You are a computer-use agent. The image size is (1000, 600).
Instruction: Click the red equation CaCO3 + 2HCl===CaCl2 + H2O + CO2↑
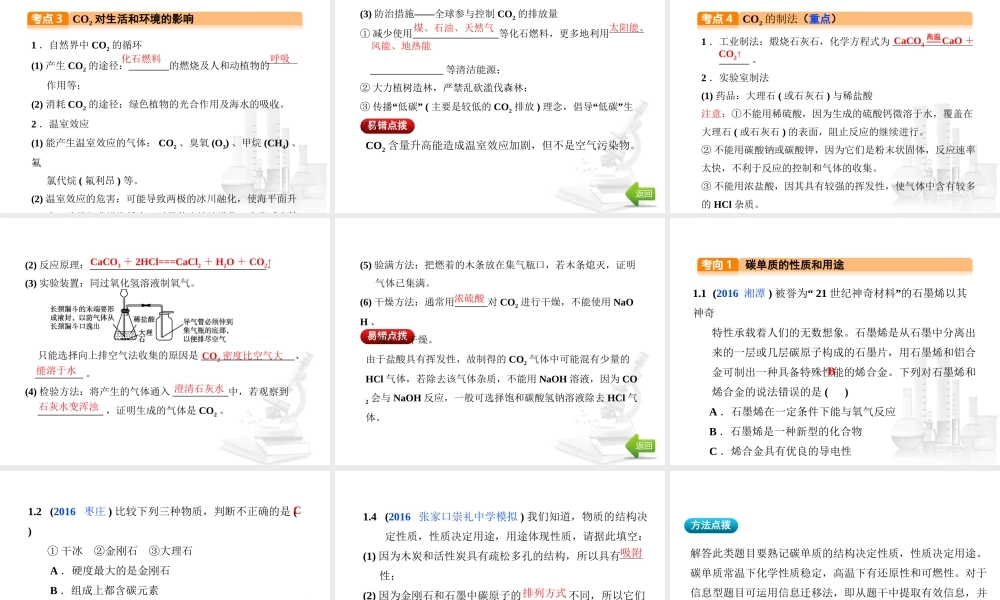point(180,262)
